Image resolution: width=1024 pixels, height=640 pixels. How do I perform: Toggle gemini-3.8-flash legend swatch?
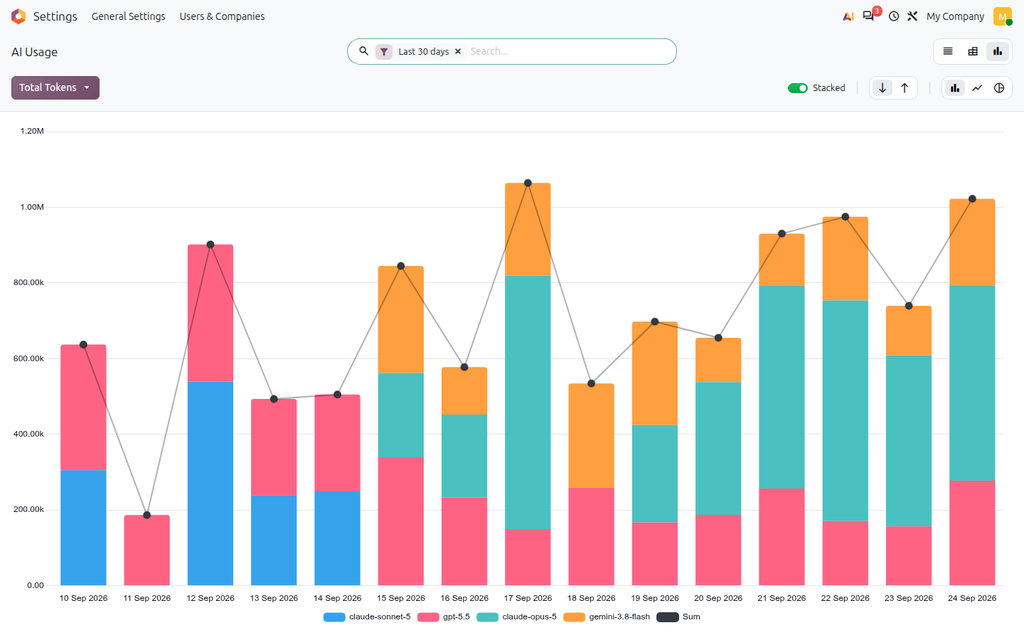574,617
